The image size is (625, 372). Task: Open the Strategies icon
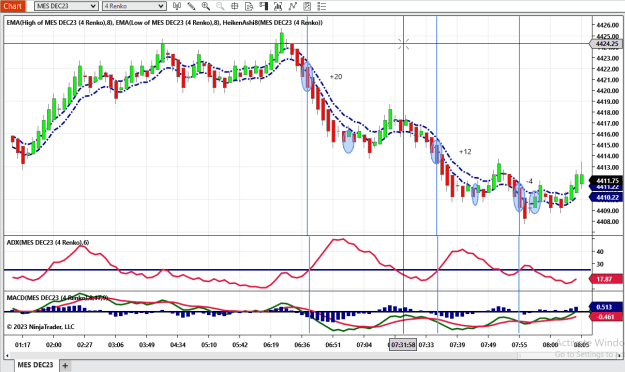[307, 6]
